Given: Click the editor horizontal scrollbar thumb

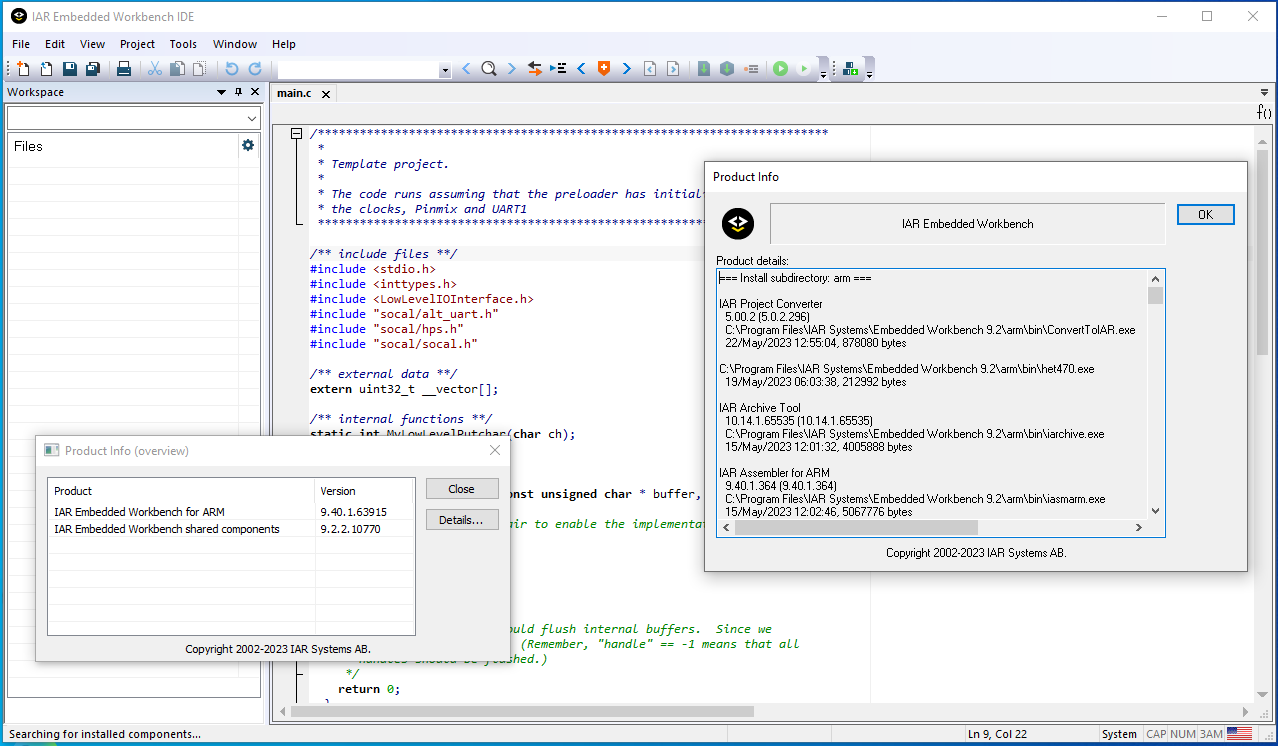Looking at the screenshot, I should pos(521,712).
